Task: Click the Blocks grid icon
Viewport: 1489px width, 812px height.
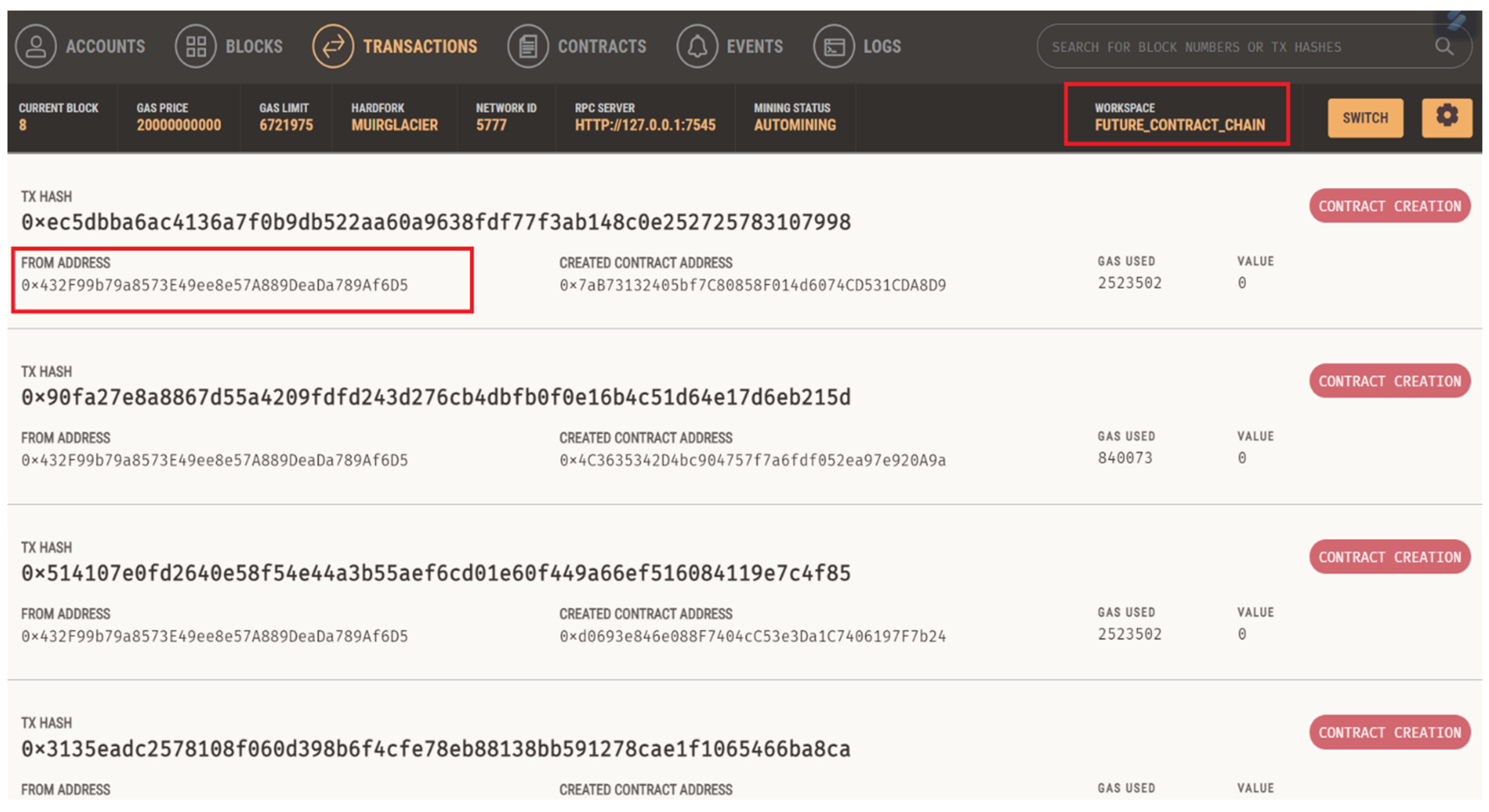Action: pyautogui.click(x=195, y=46)
